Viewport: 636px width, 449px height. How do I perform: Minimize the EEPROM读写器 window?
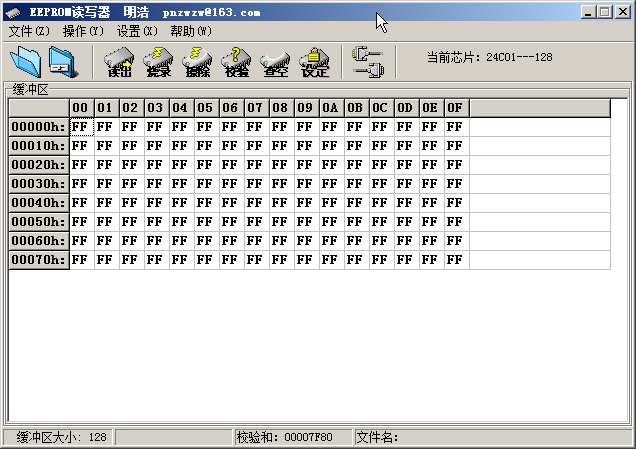click(x=587, y=12)
